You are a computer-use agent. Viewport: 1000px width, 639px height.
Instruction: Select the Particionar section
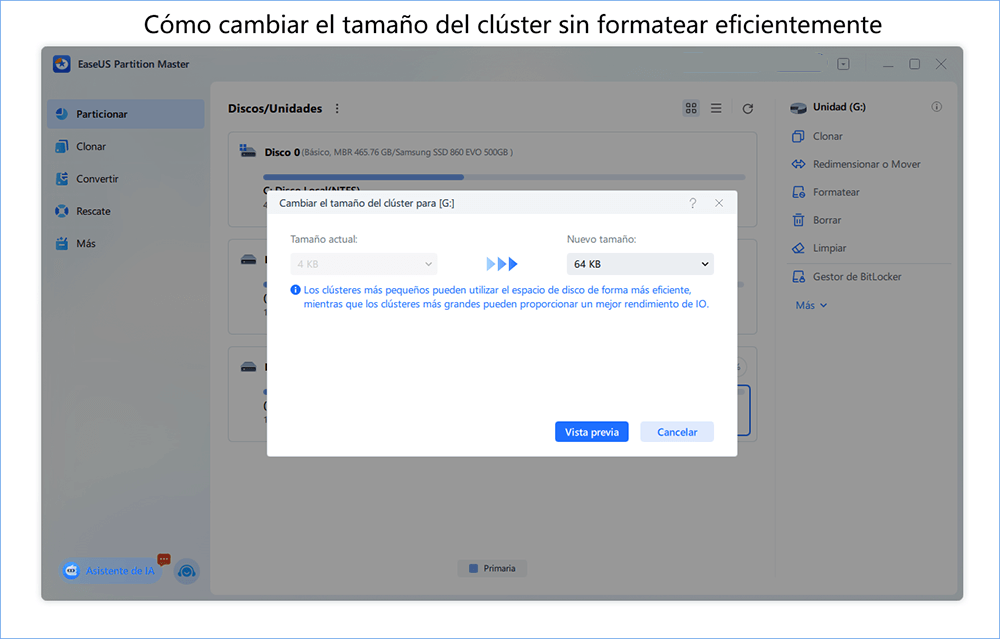point(104,113)
